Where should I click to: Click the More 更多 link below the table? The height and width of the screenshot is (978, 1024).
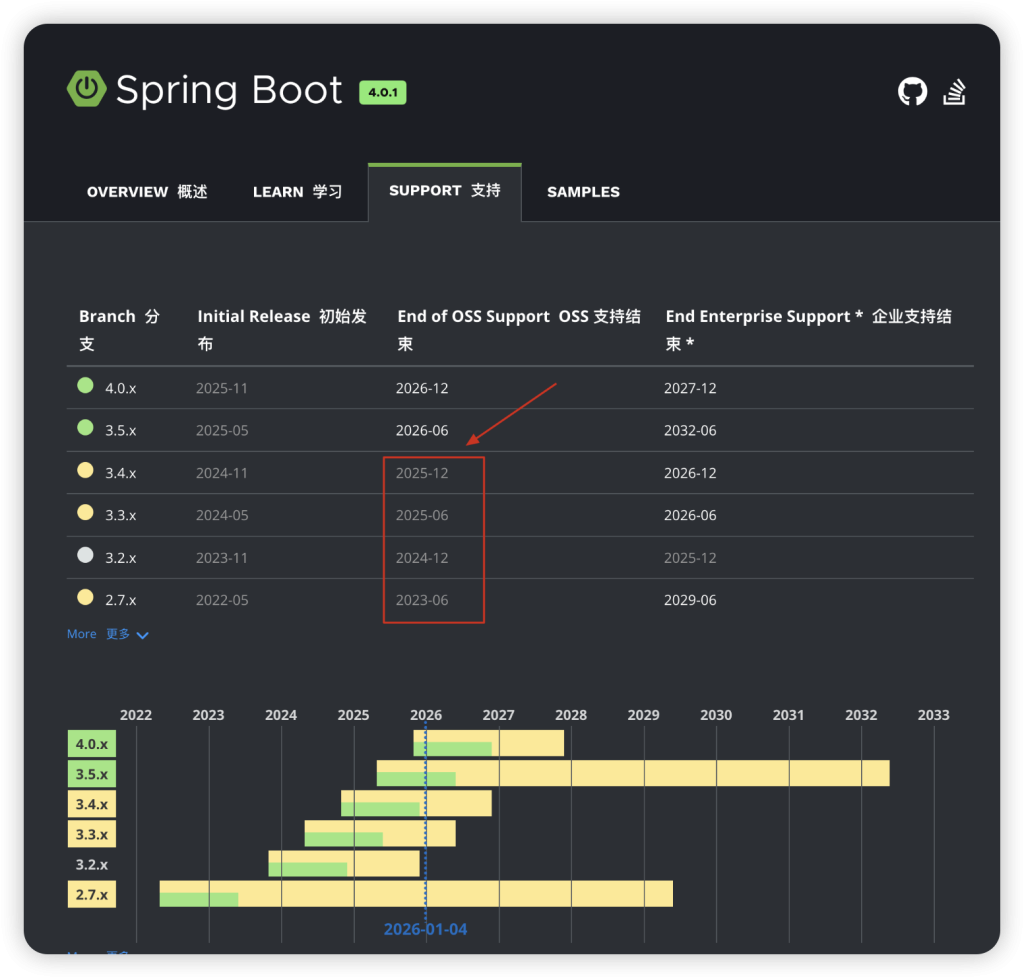click(81, 633)
